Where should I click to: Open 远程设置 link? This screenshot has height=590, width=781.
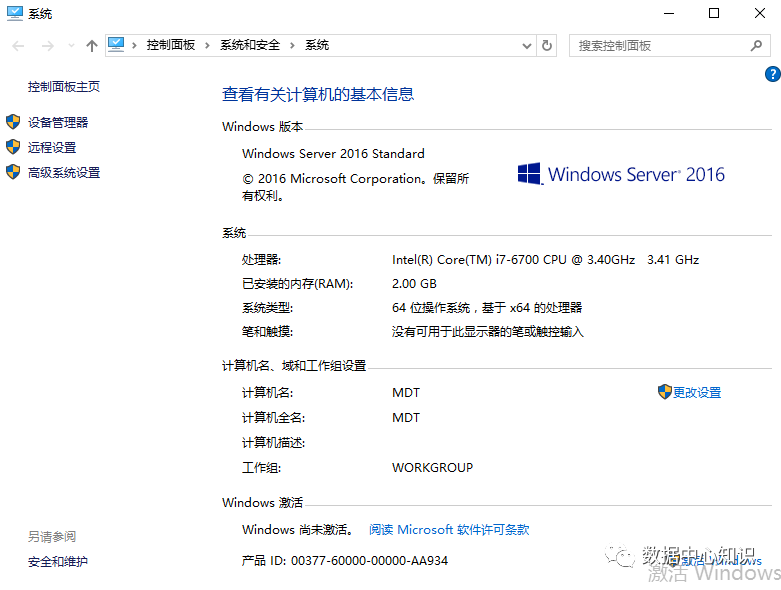point(52,147)
